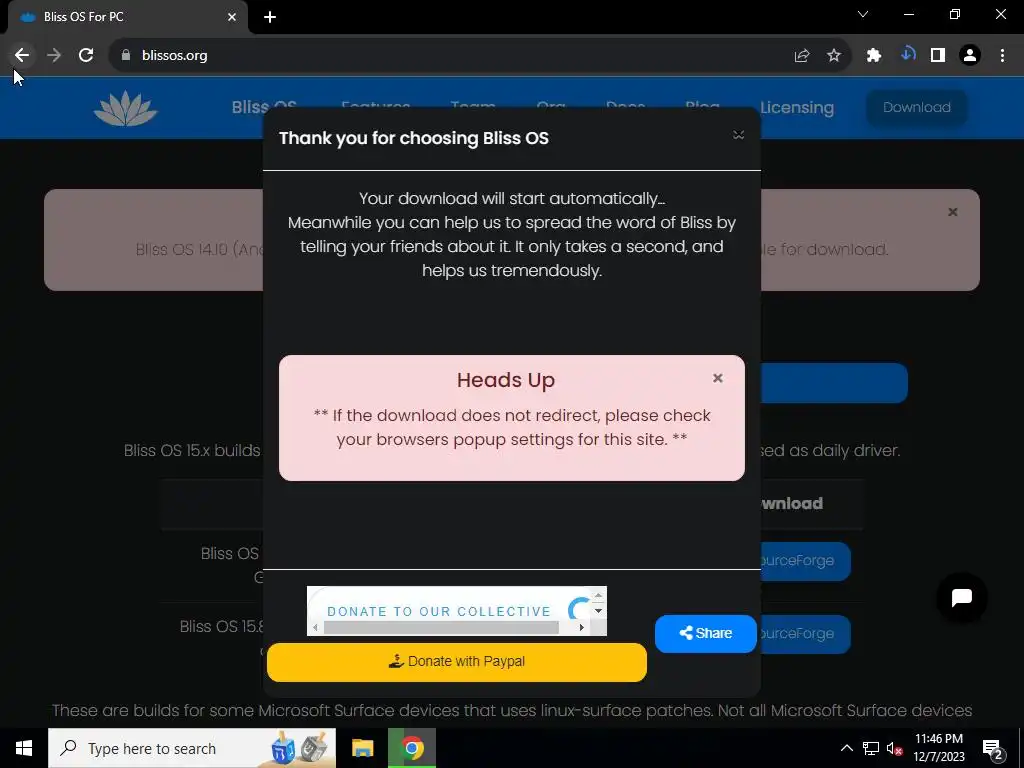Click donate widget right scroll arrow
The image size is (1024, 768).
pyautogui.click(x=581, y=628)
